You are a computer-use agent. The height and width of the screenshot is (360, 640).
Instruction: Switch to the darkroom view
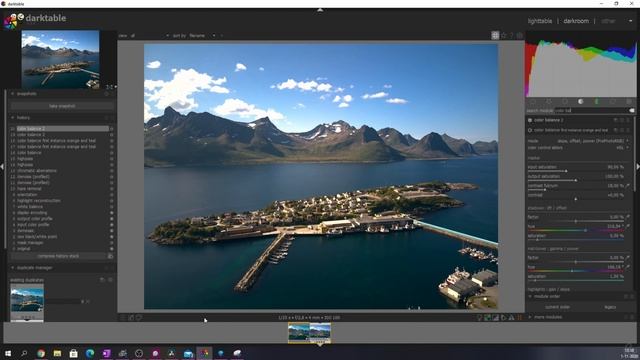[x=576, y=21]
